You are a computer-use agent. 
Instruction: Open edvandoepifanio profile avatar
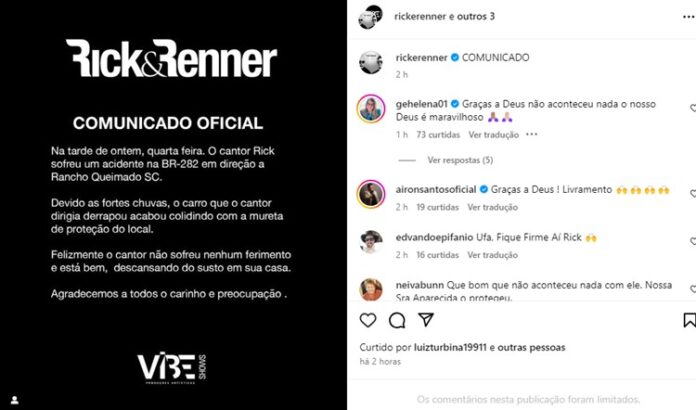tap(371, 242)
